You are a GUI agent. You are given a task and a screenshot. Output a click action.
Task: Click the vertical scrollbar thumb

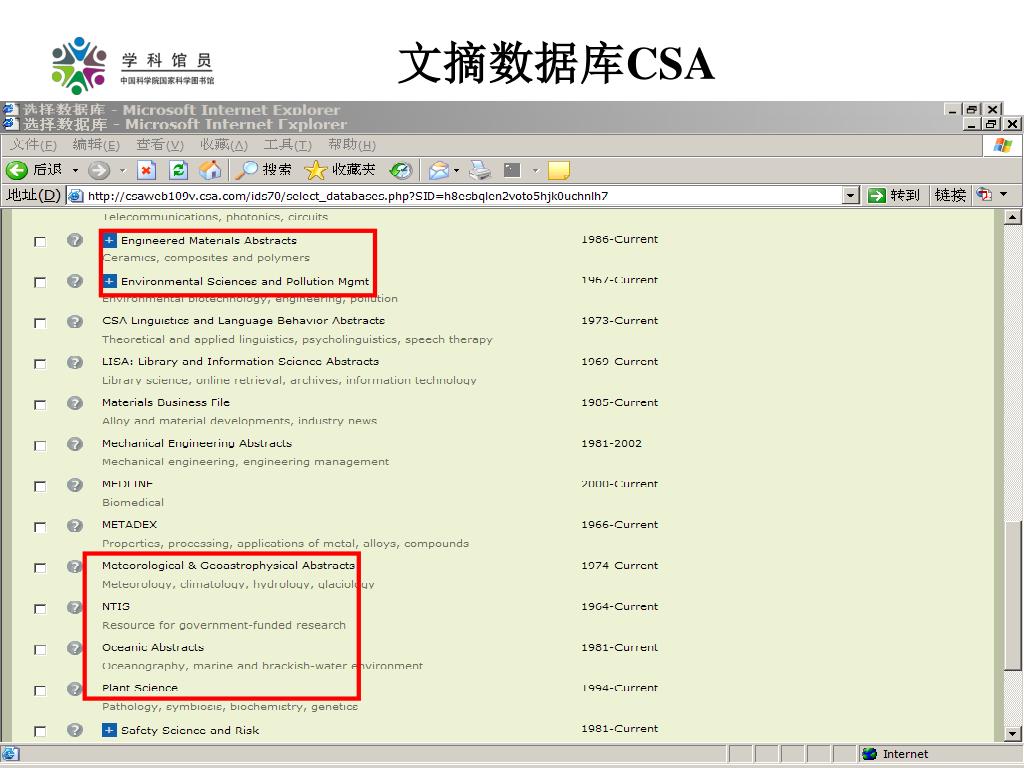pos(1012,596)
